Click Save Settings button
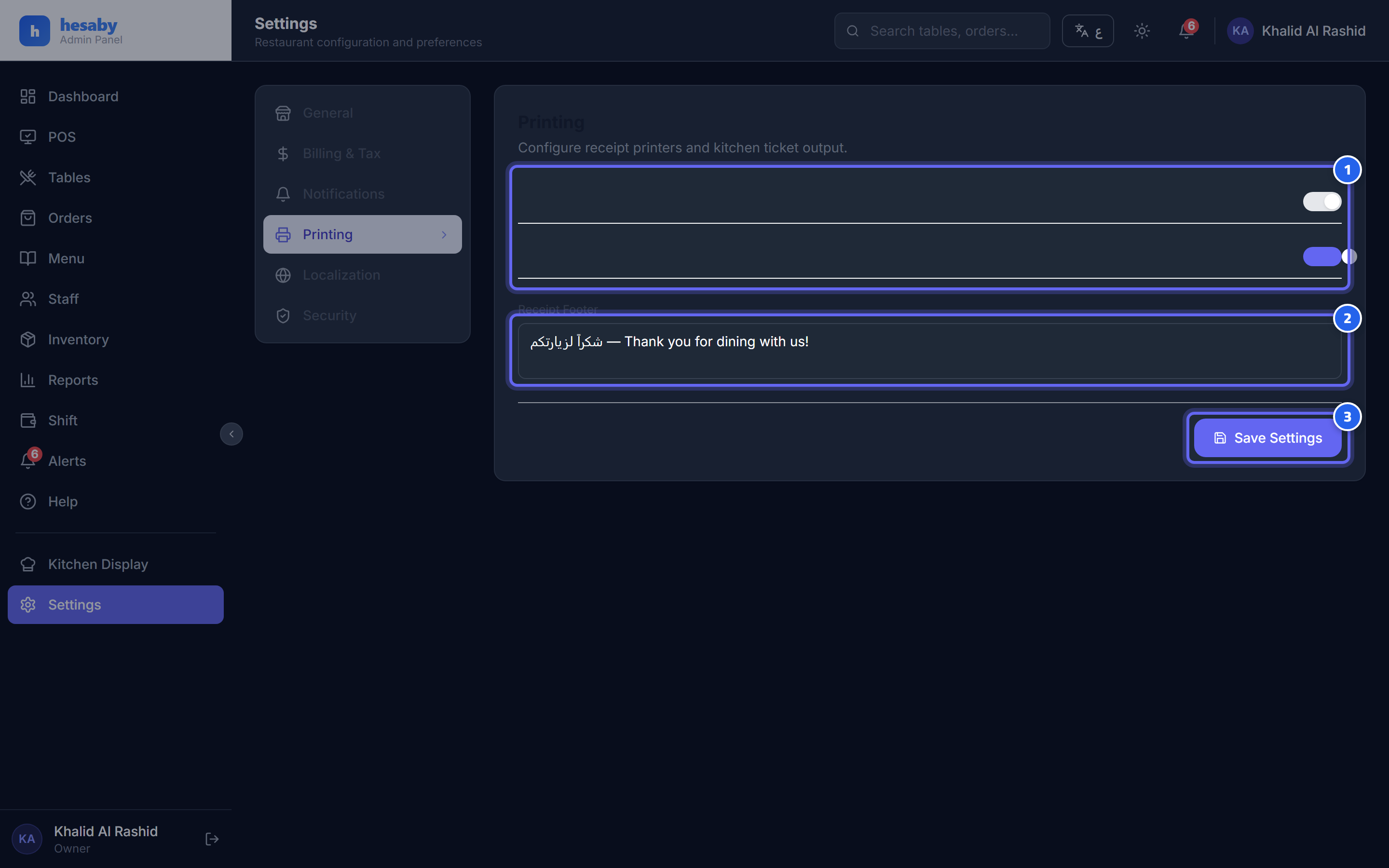Image resolution: width=1389 pixels, height=868 pixels. 1267,438
